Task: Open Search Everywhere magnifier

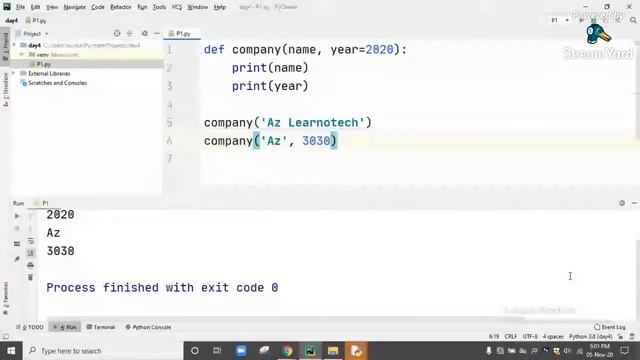Action: (x=633, y=20)
